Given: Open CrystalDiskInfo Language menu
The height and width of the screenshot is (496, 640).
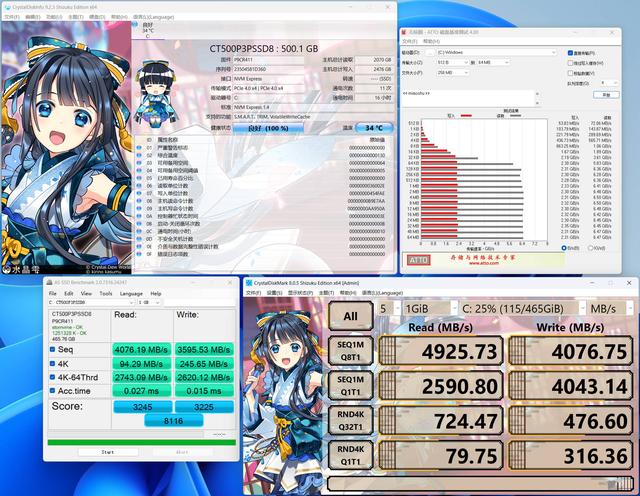Looking at the screenshot, I should 153,17.
